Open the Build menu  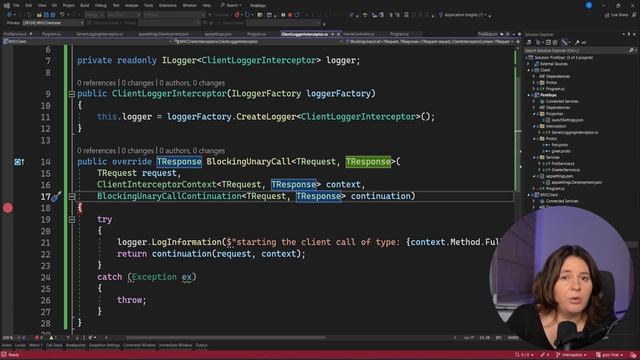(x=84, y=5)
